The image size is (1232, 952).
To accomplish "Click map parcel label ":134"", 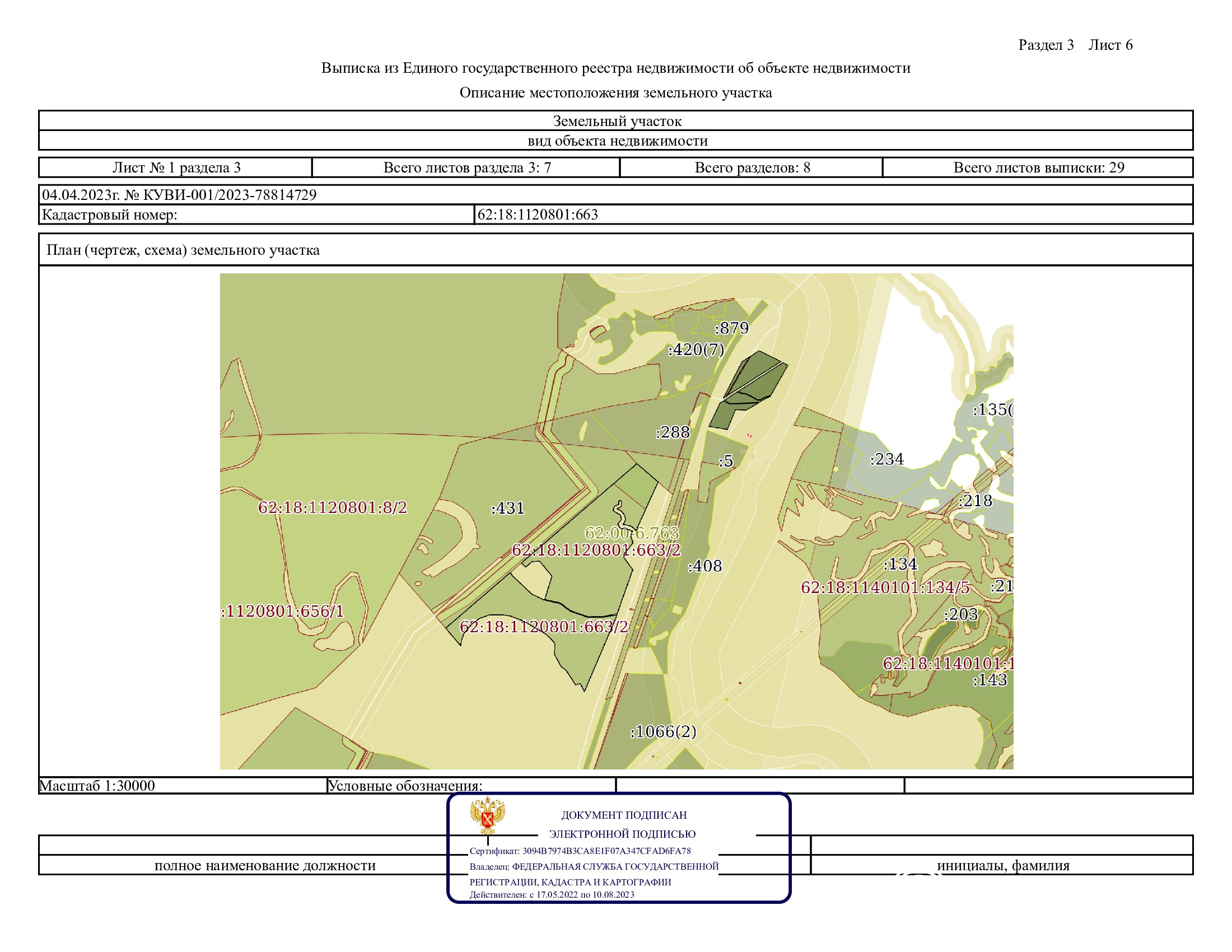I will coord(900,564).
